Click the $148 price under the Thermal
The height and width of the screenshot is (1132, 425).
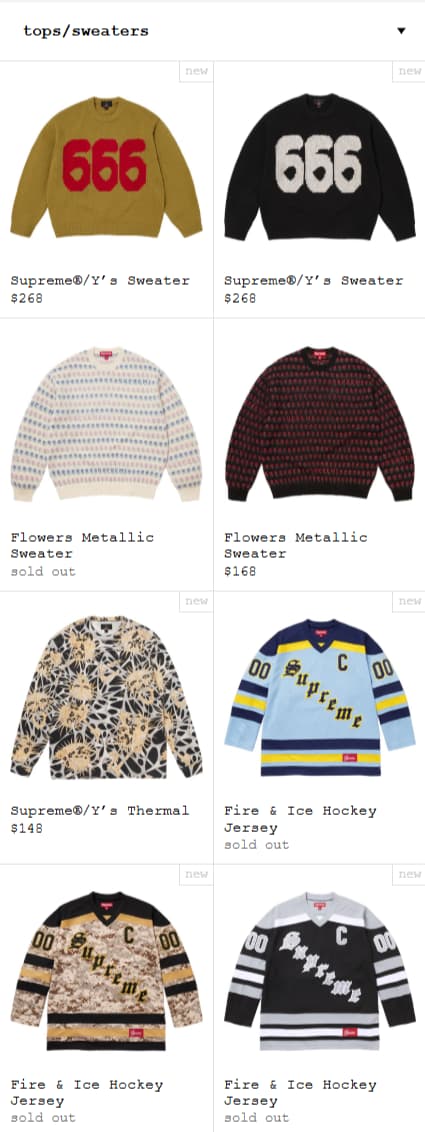pyautogui.click(x=27, y=828)
